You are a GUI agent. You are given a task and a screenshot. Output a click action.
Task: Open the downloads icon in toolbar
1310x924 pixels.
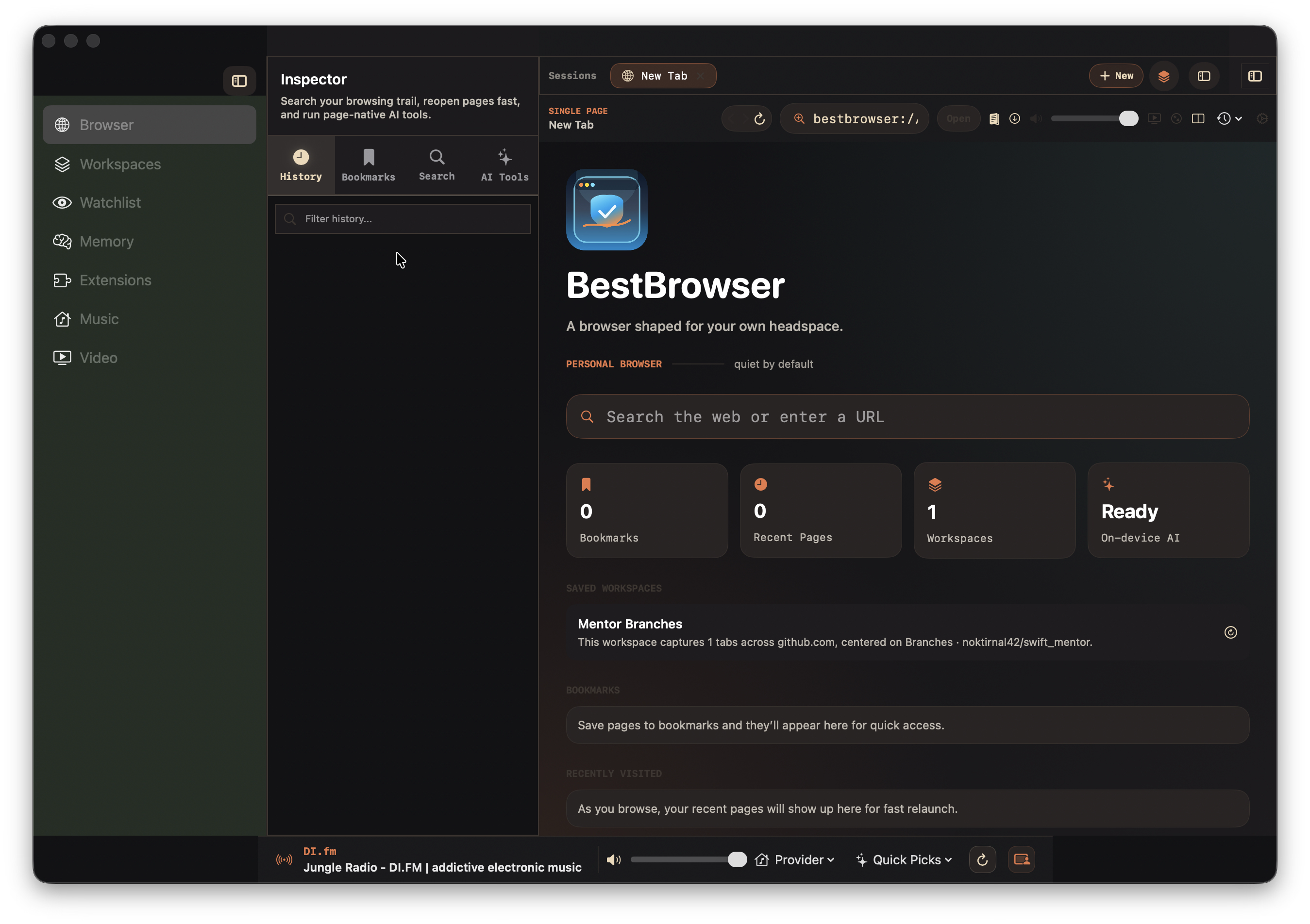click(1014, 118)
